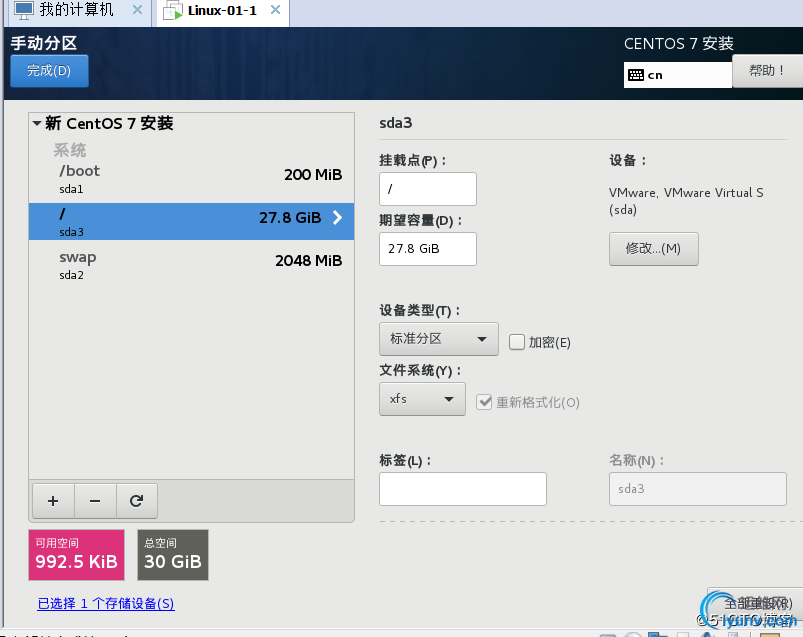The height and width of the screenshot is (637, 803).
Task: Click the remove mount point minus icon
Action: [x=95, y=501]
